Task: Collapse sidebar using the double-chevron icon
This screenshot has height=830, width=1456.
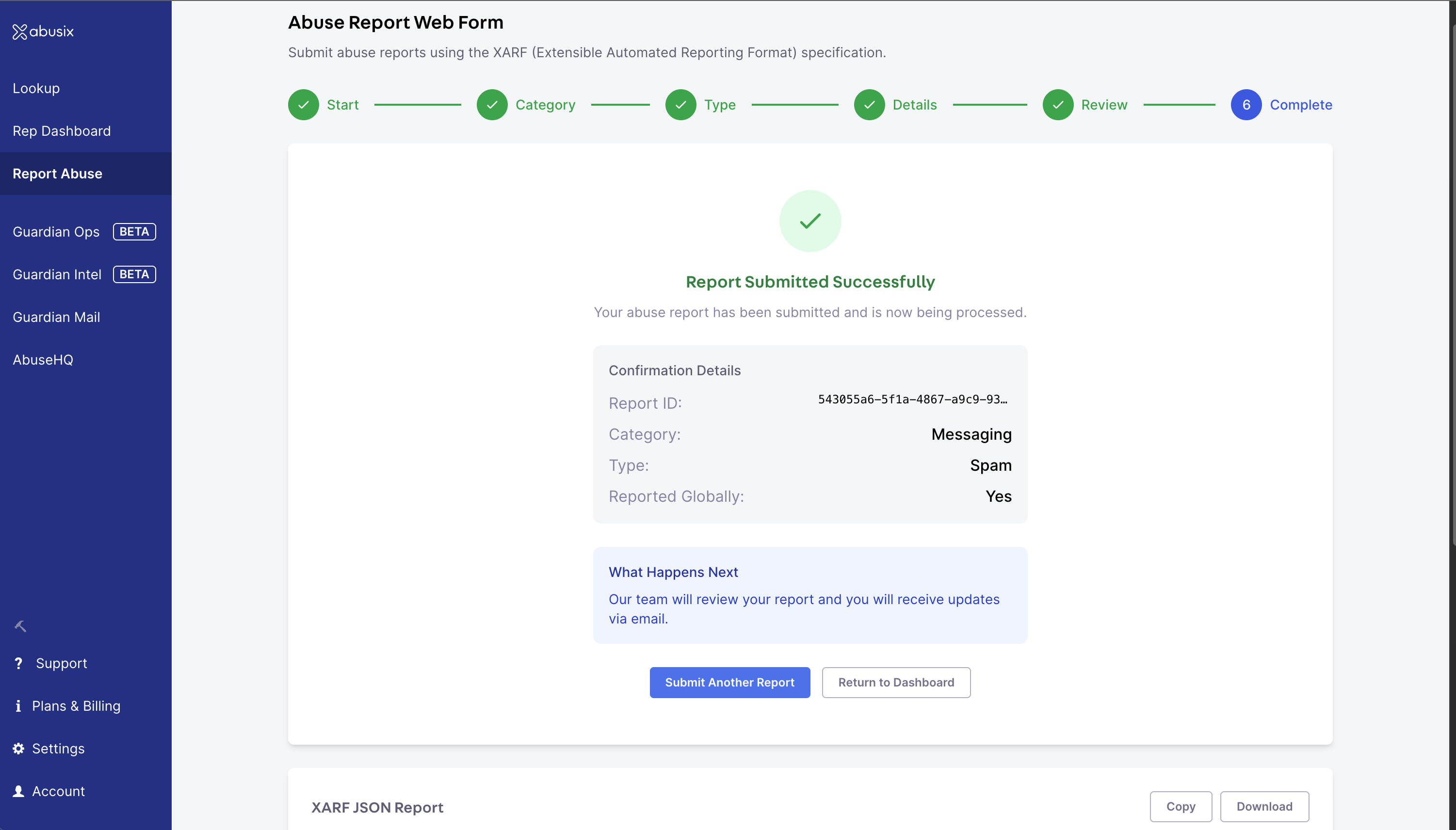Action: tap(20, 626)
